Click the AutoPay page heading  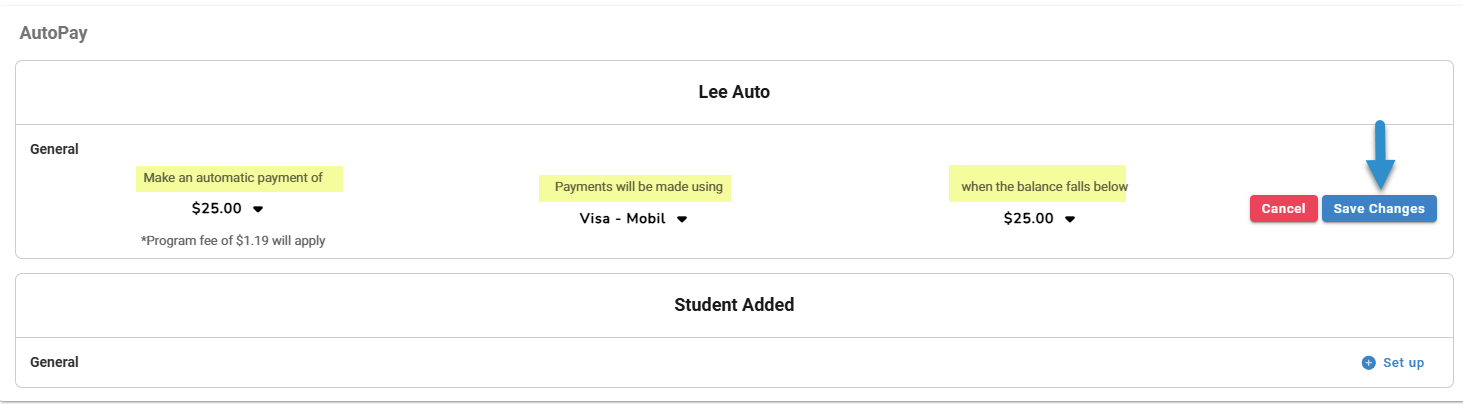[54, 33]
